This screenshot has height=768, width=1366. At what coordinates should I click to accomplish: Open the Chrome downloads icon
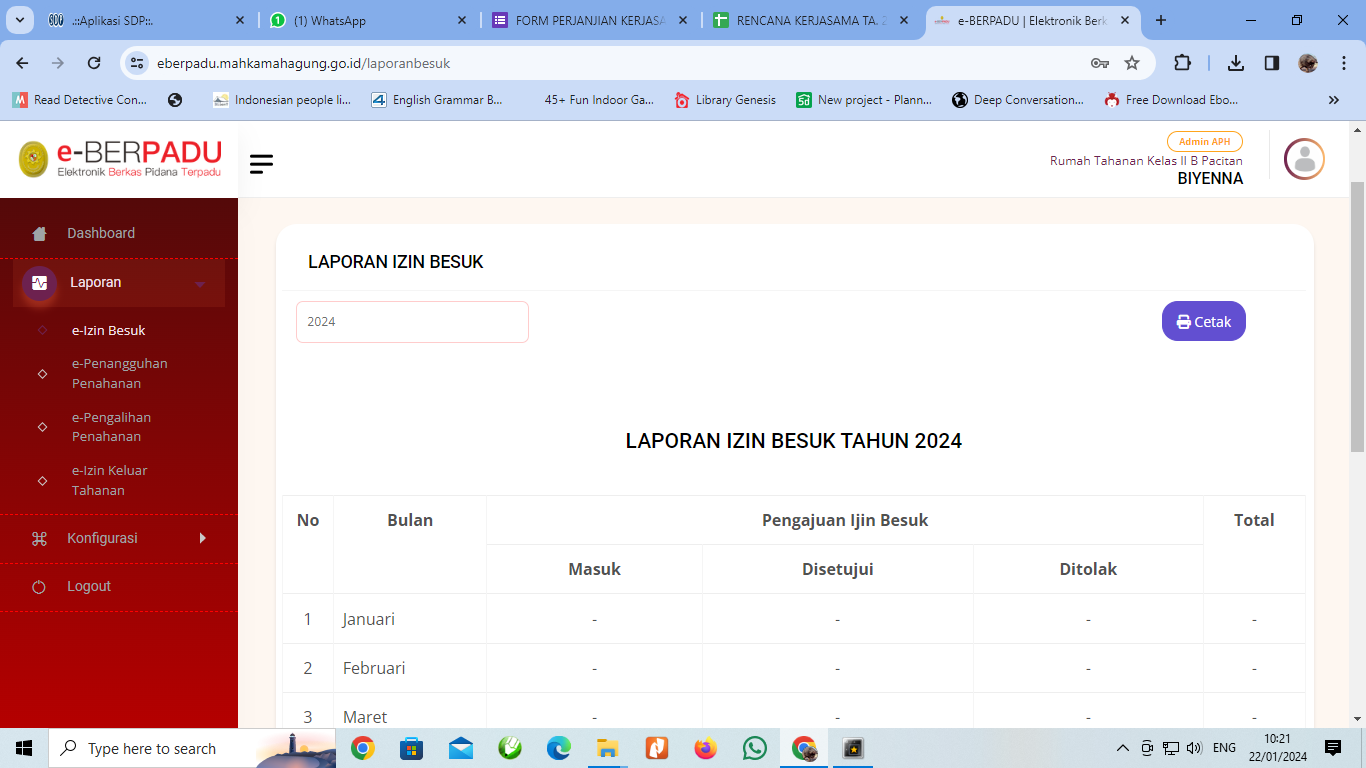click(x=1236, y=63)
